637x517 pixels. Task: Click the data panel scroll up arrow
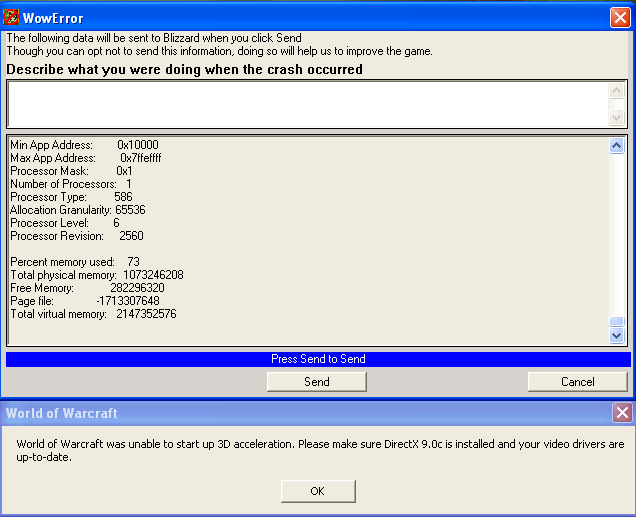pos(616,145)
